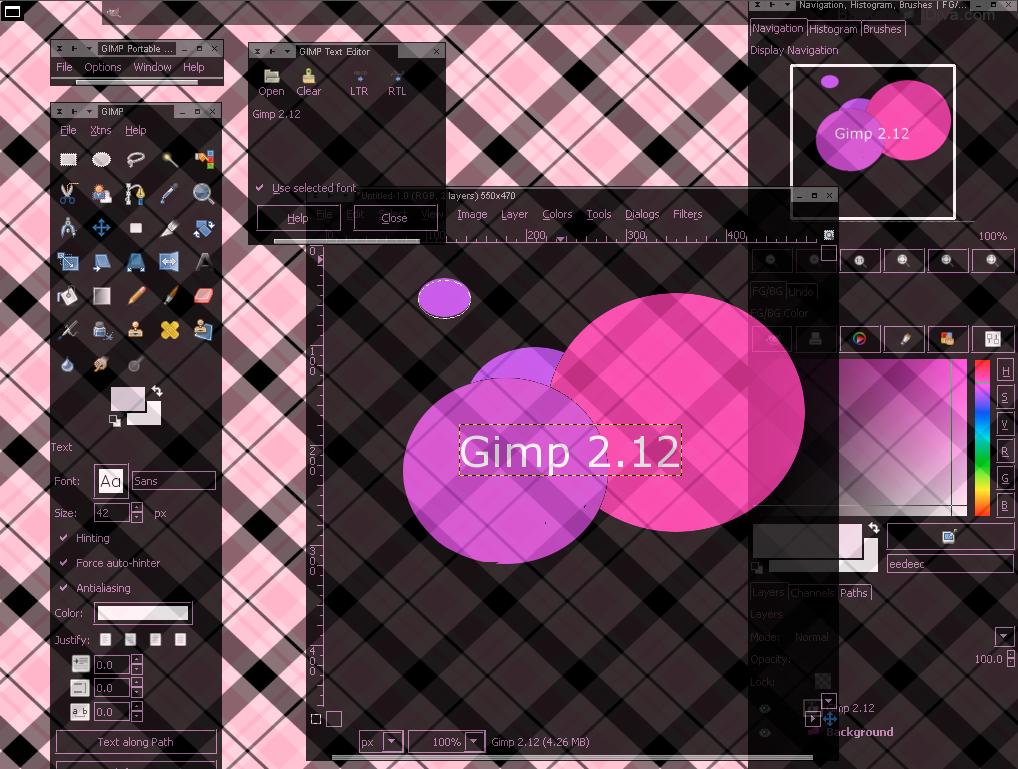The width and height of the screenshot is (1018, 769).
Task: Open the Filters menu
Action: pyautogui.click(x=687, y=214)
